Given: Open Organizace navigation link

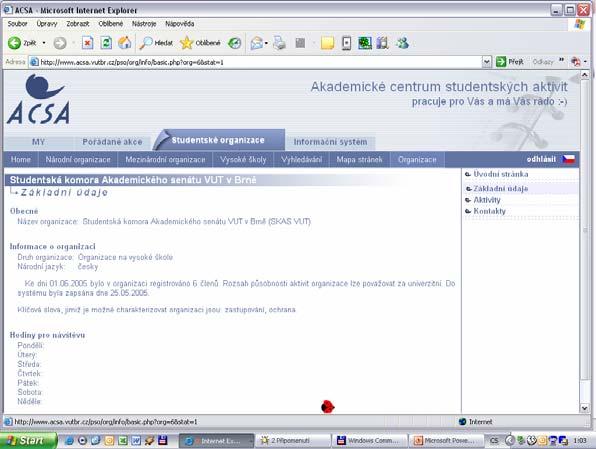Looking at the screenshot, I should point(417,159).
